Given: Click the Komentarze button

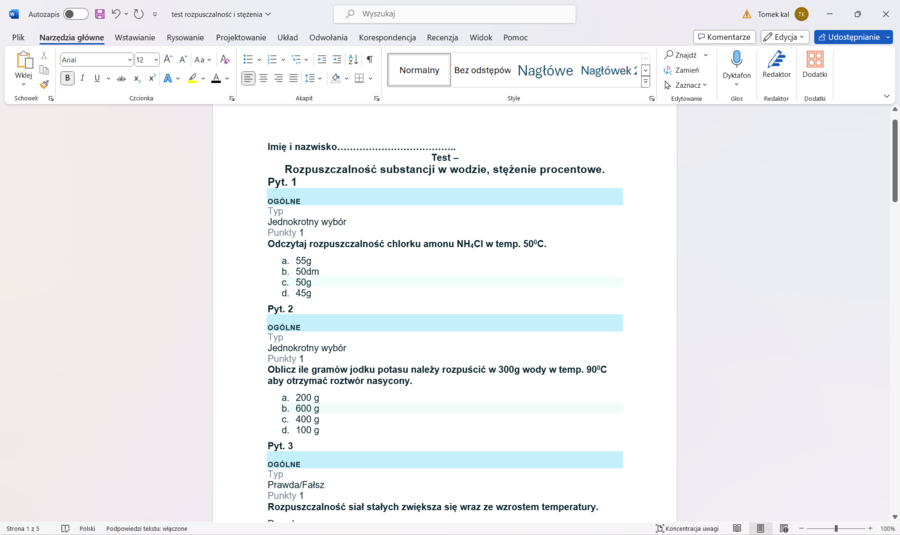Looking at the screenshot, I should coord(724,37).
